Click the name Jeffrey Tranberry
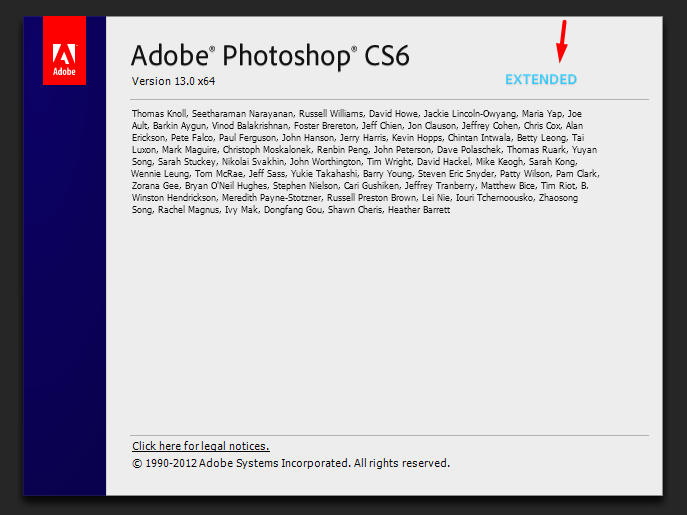The width and height of the screenshot is (687, 515). tap(439, 186)
